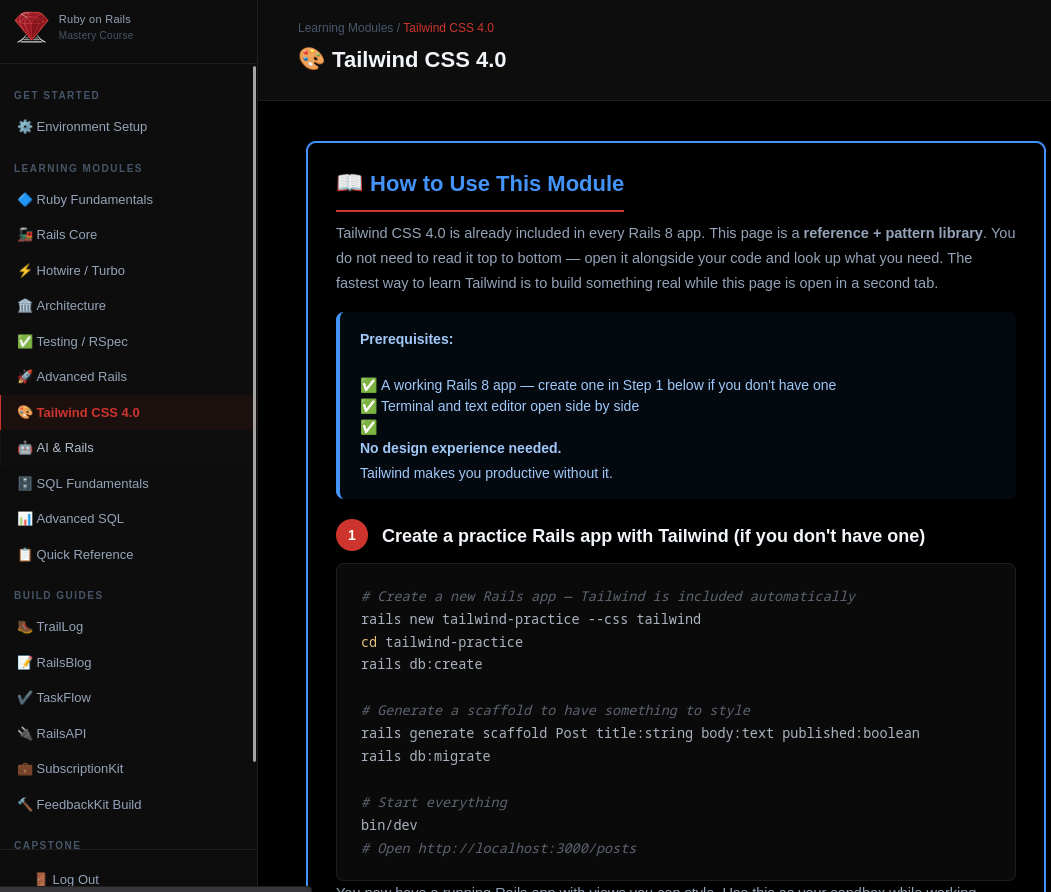Click the plug icon for RailsAPI
The height and width of the screenshot is (892, 1051).
25,734
